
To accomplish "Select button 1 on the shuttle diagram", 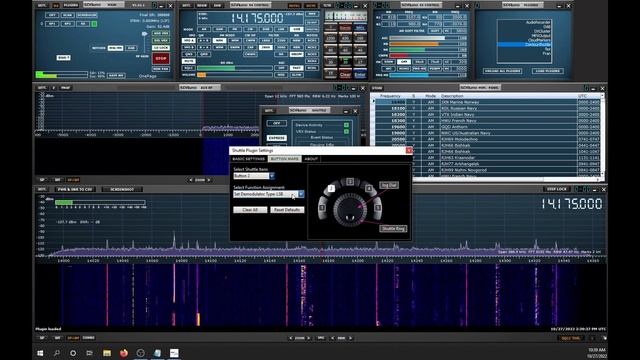I will 322,208.
